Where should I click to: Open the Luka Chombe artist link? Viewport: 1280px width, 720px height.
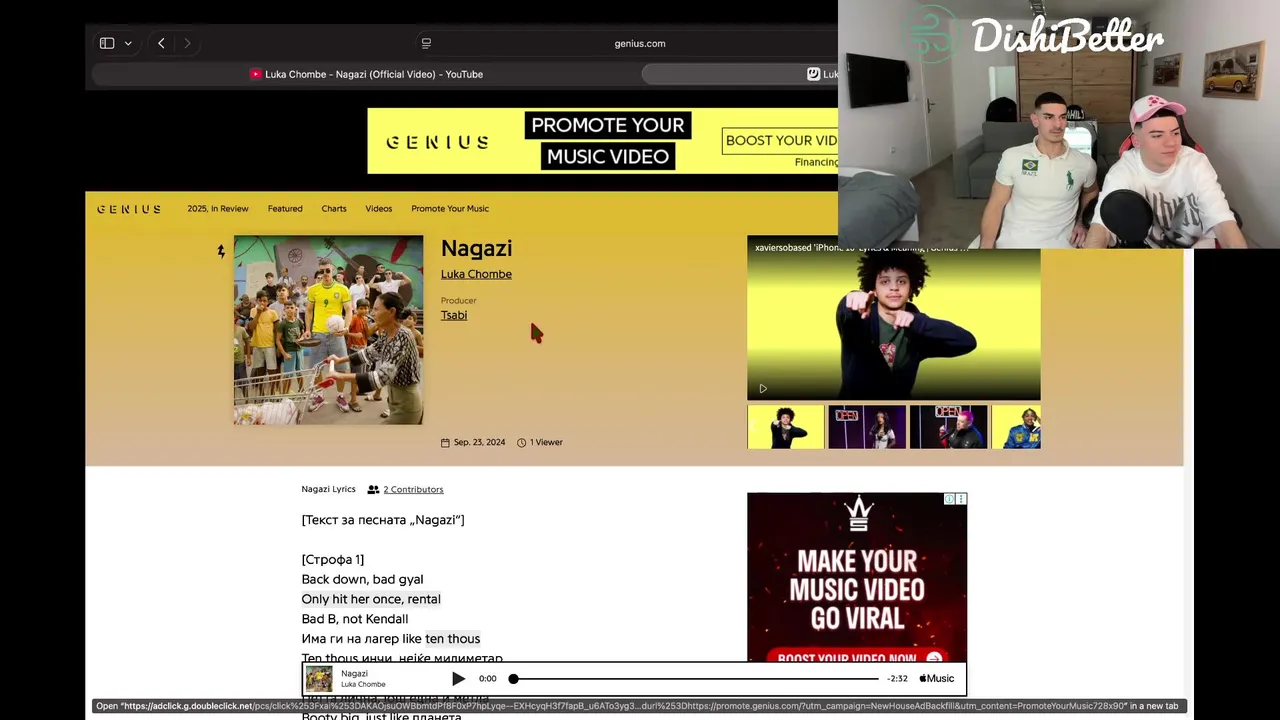(476, 274)
